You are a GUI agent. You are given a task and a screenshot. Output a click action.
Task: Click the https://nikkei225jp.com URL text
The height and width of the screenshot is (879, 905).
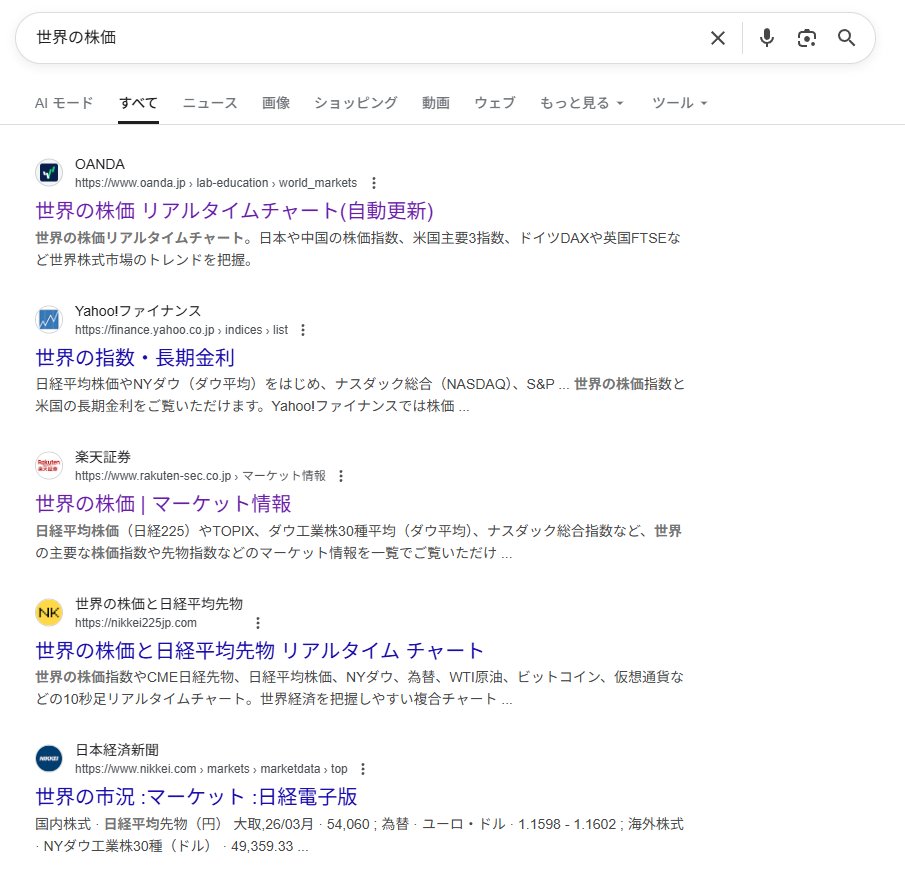(136, 623)
